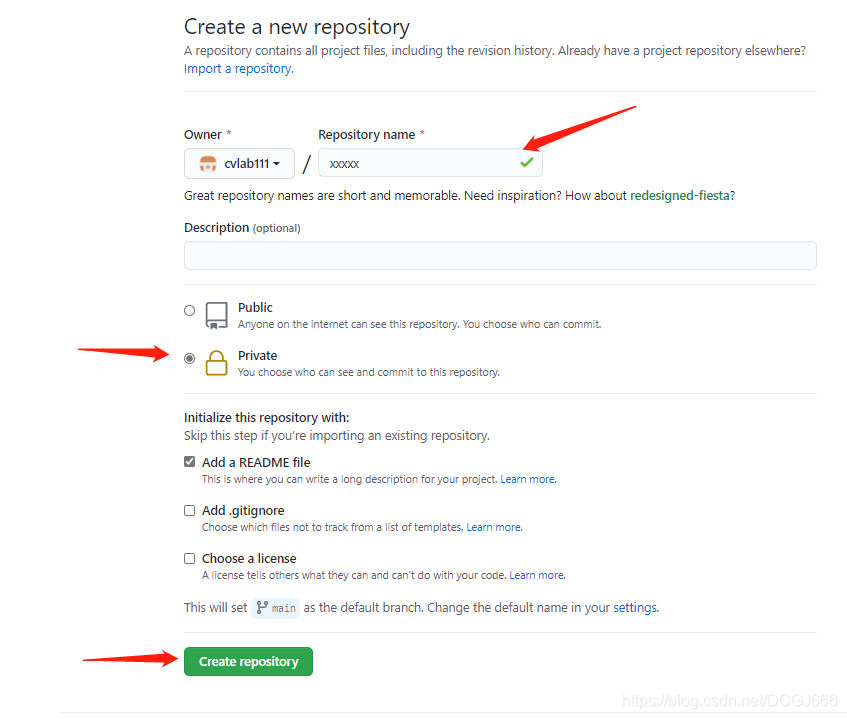Click the Add .gitignore label
This screenshot has width=847, height=719.
click(x=243, y=511)
